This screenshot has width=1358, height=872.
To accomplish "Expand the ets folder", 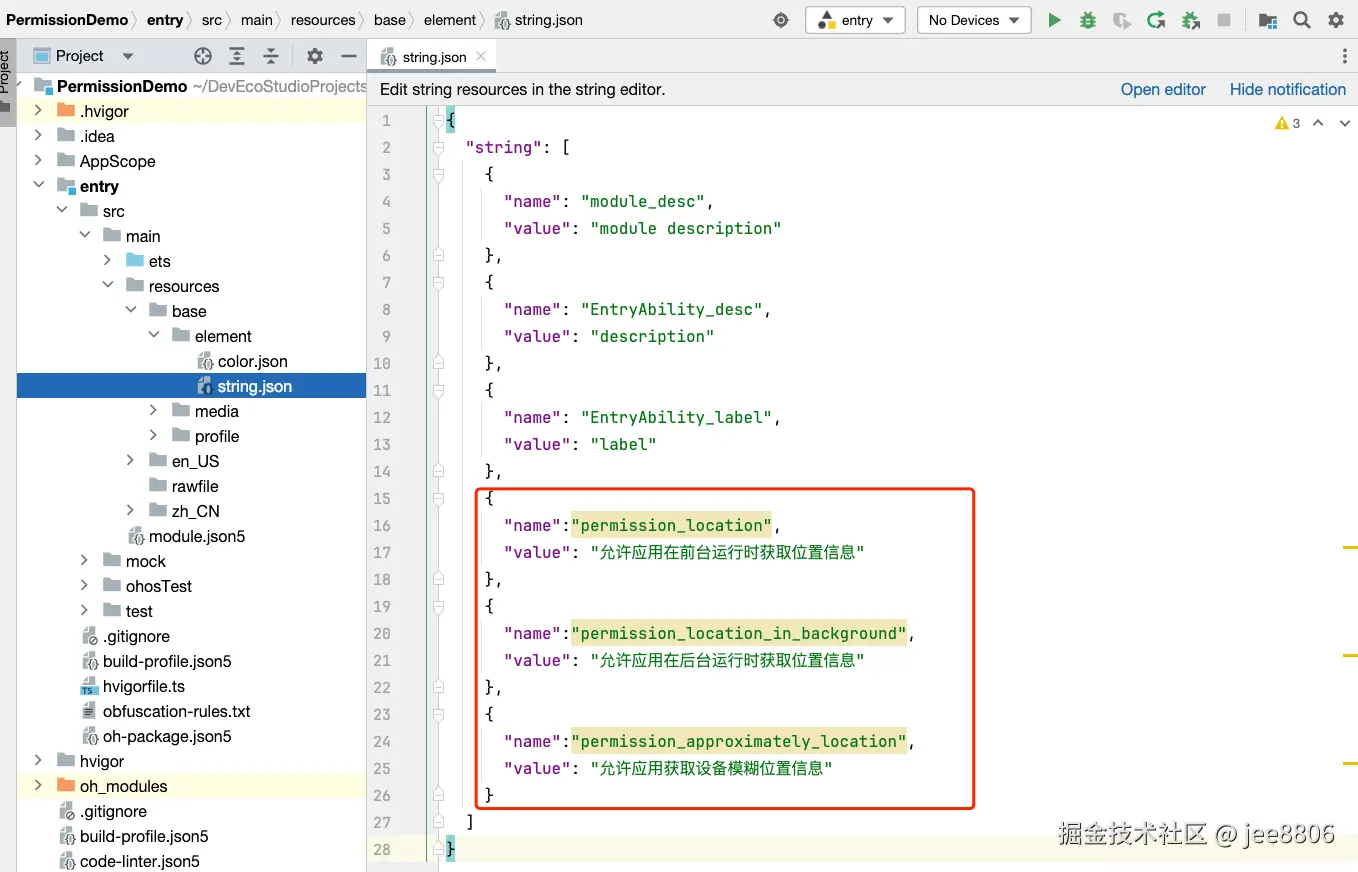I will [107, 261].
